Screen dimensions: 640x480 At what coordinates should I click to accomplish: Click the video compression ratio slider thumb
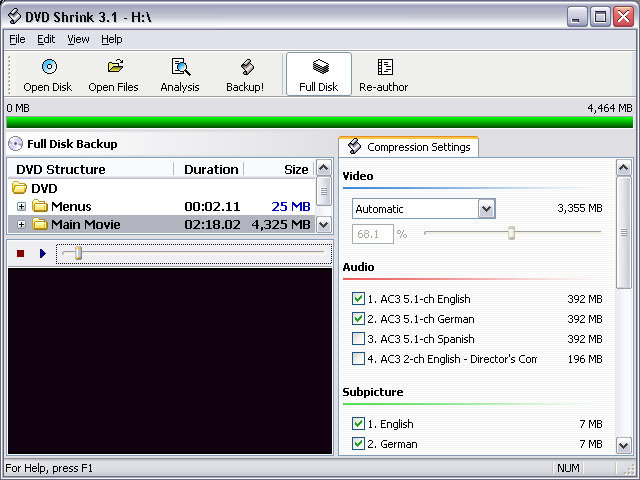[511, 233]
